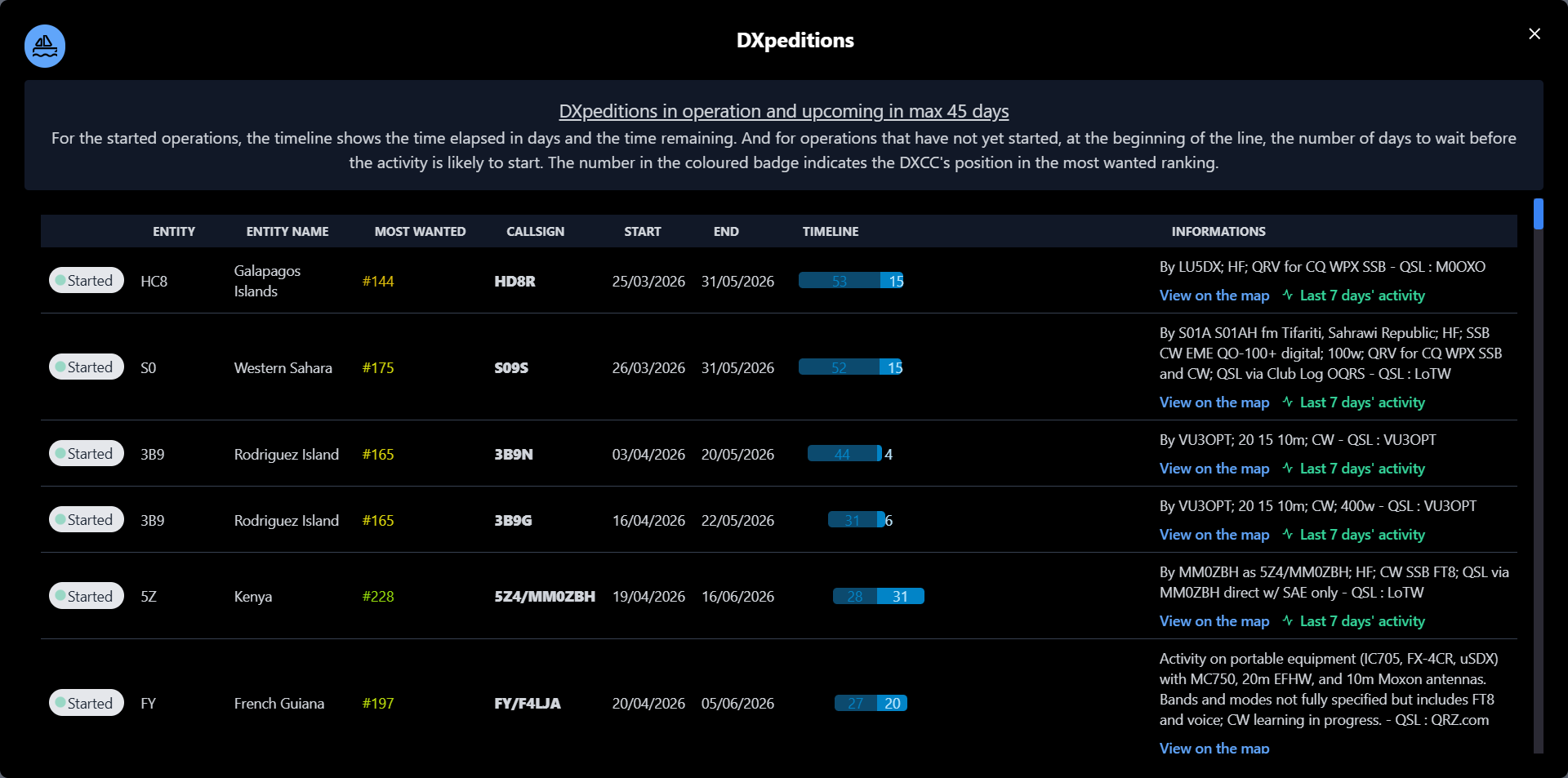Click the dialog title DXpeditions
The height and width of the screenshot is (778, 1568).
tap(795, 40)
